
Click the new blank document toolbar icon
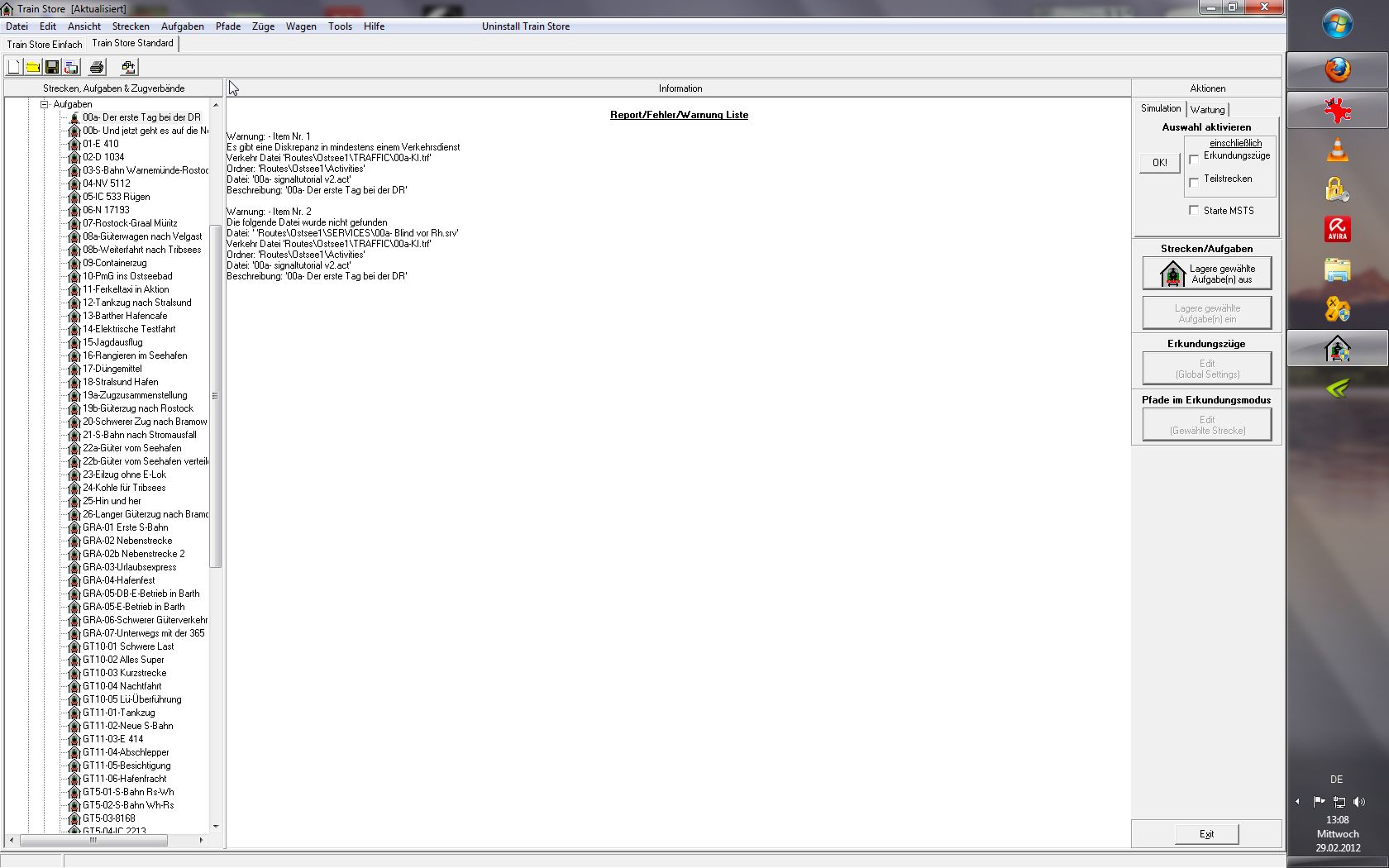click(14, 67)
